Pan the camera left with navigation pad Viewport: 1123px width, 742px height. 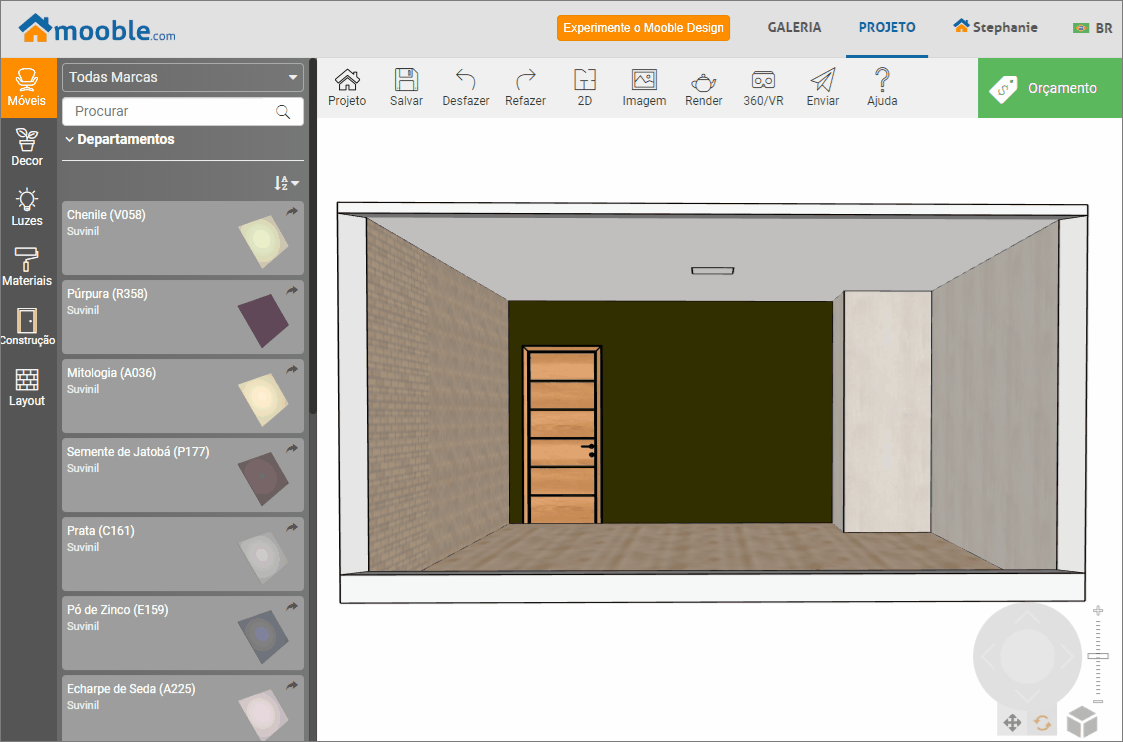(x=989, y=656)
